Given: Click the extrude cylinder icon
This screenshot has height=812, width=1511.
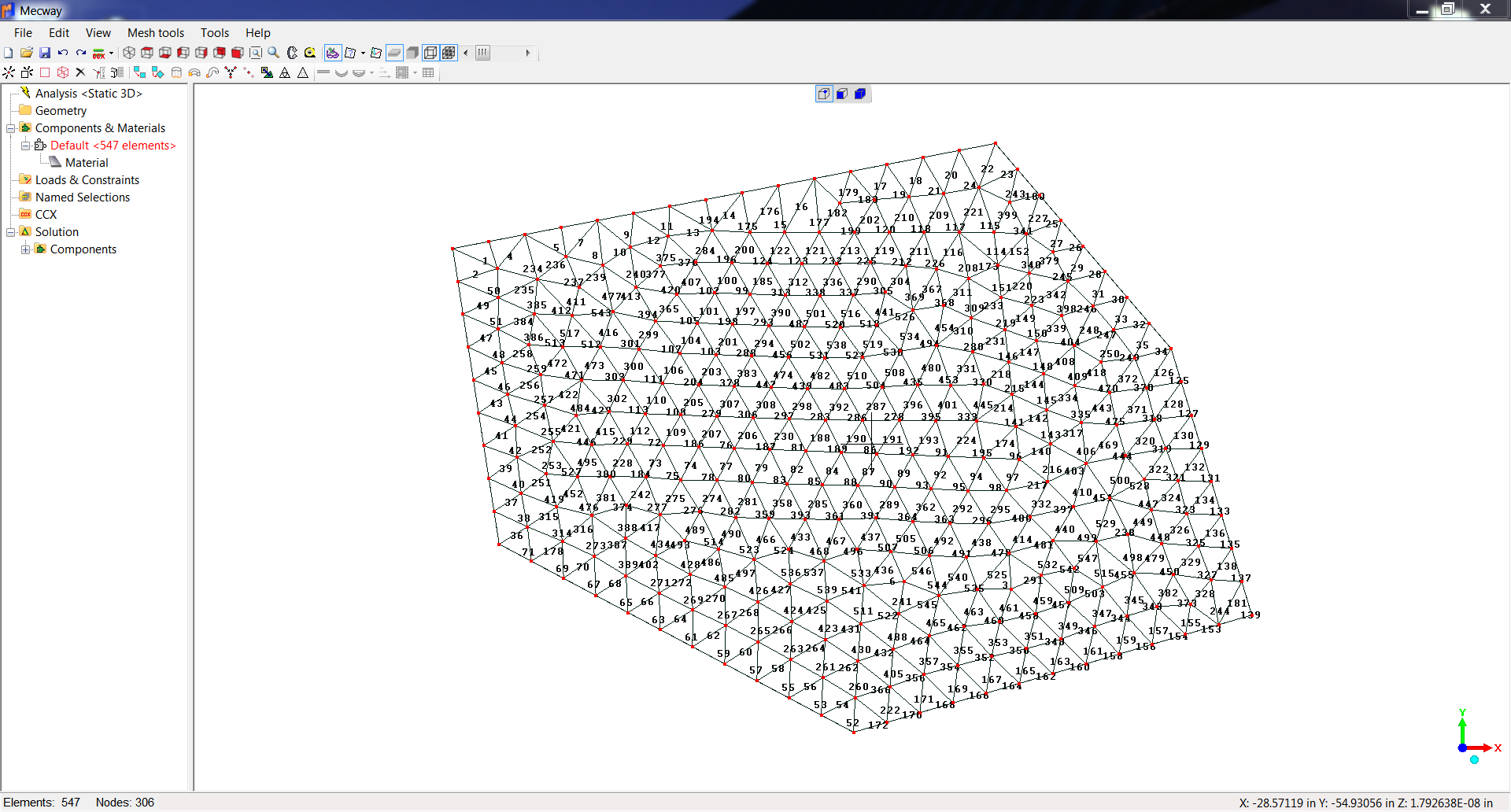Looking at the screenshot, I should (x=176, y=72).
